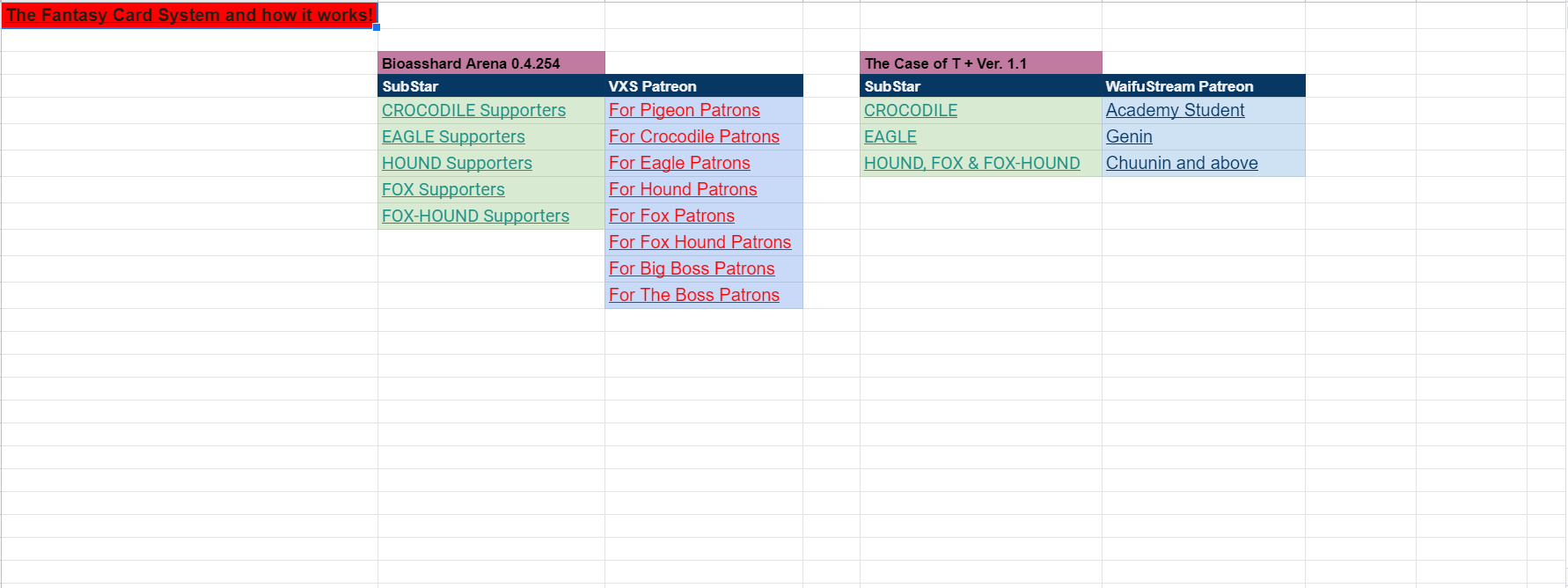
Task: Select the WaifuStream Patreon header cell
Action: tap(1204, 86)
